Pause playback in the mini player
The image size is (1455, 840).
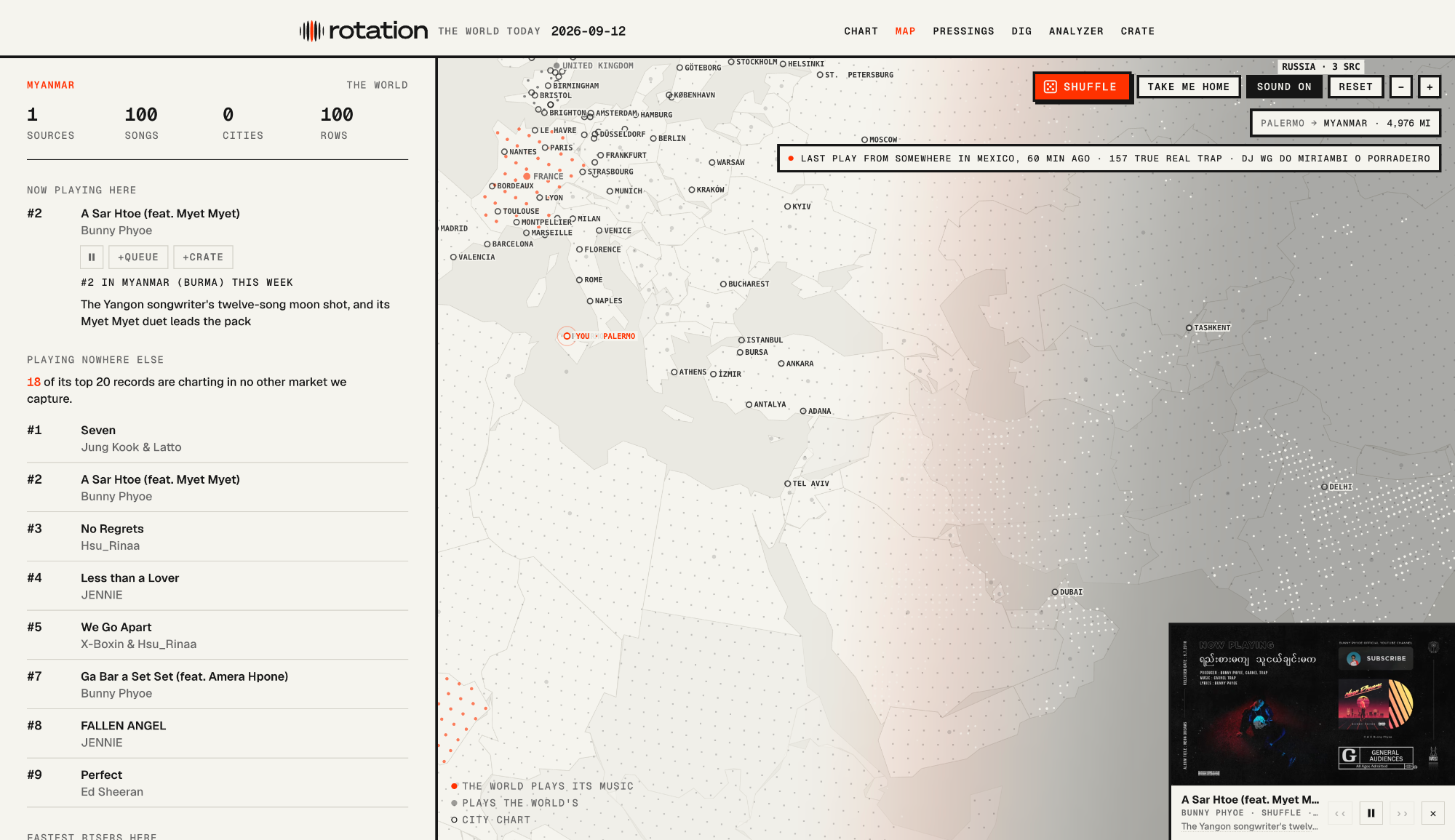[1371, 813]
